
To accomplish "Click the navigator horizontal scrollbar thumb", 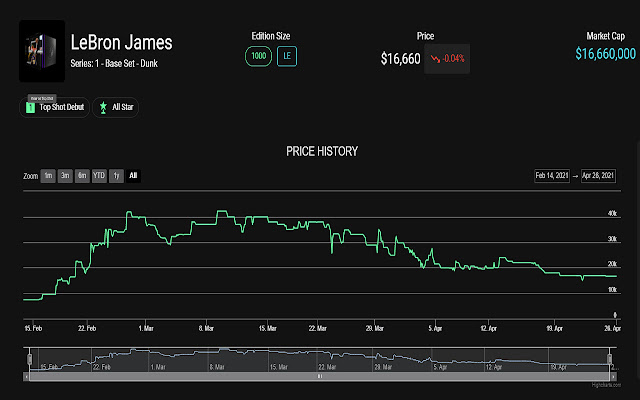I will [x=320, y=376].
